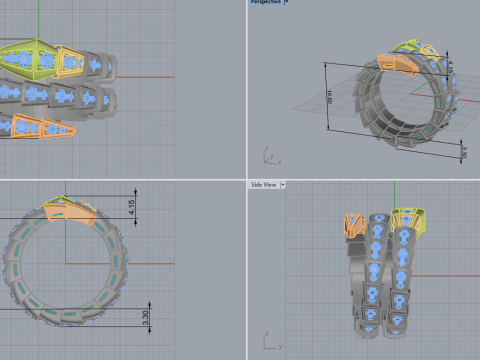The image size is (480, 360).
Task: Select the 16.60 dimension in Perspective viewport
Action: 329,97
